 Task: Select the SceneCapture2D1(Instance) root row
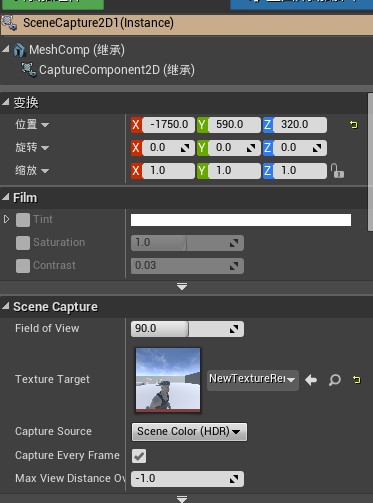[x=186, y=24]
